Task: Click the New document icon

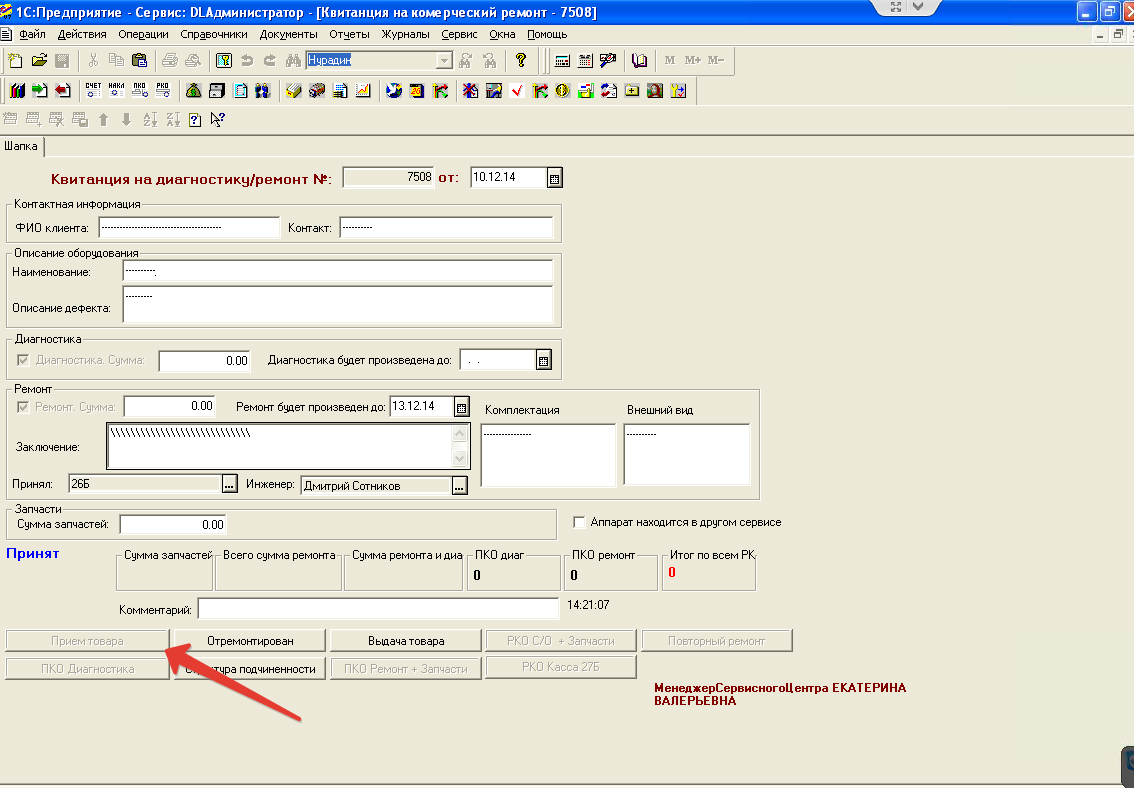Action: pos(16,60)
